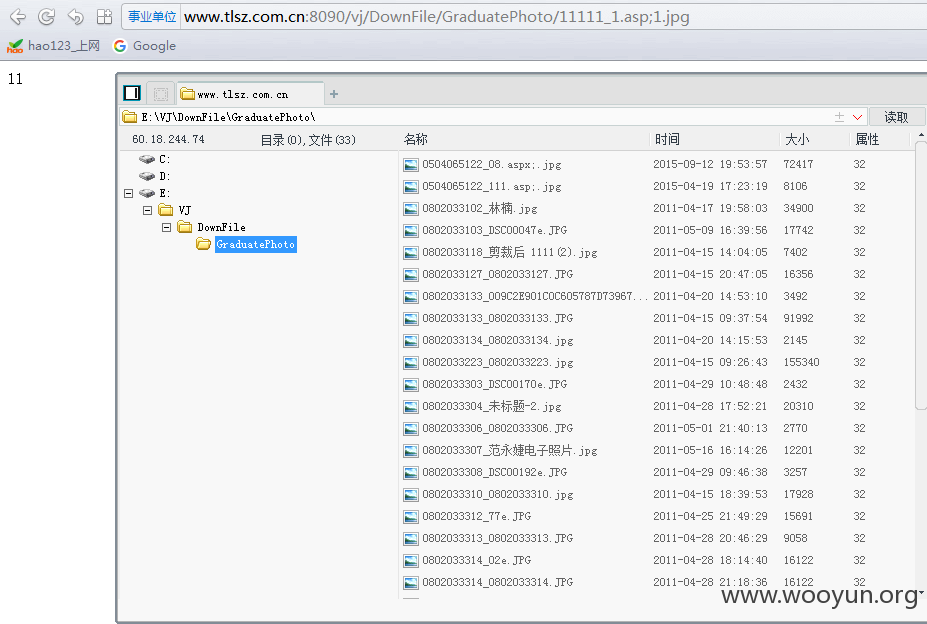Click the 读取 button
The image size is (927, 624).
point(896,117)
